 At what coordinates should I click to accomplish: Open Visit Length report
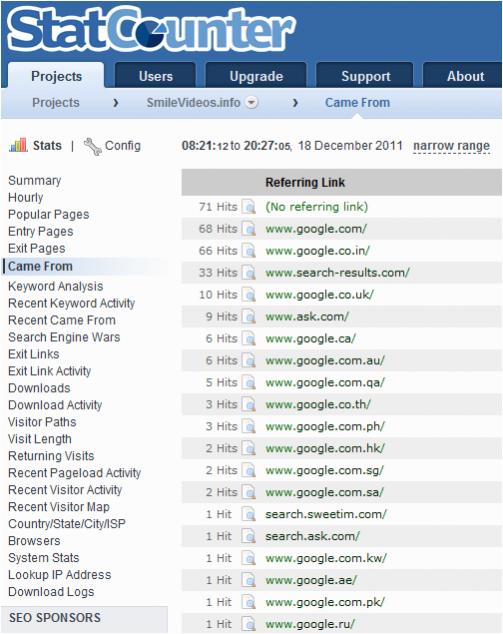tap(40, 439)
